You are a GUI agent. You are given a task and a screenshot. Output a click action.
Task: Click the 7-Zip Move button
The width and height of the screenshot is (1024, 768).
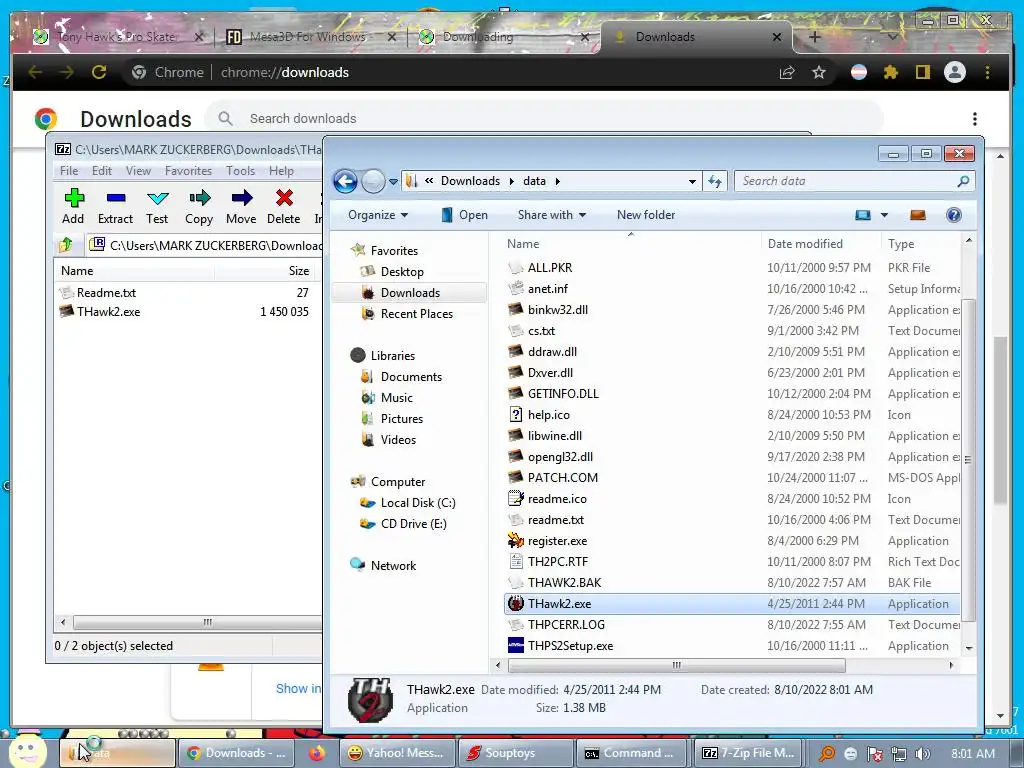(x=241, y=206)
